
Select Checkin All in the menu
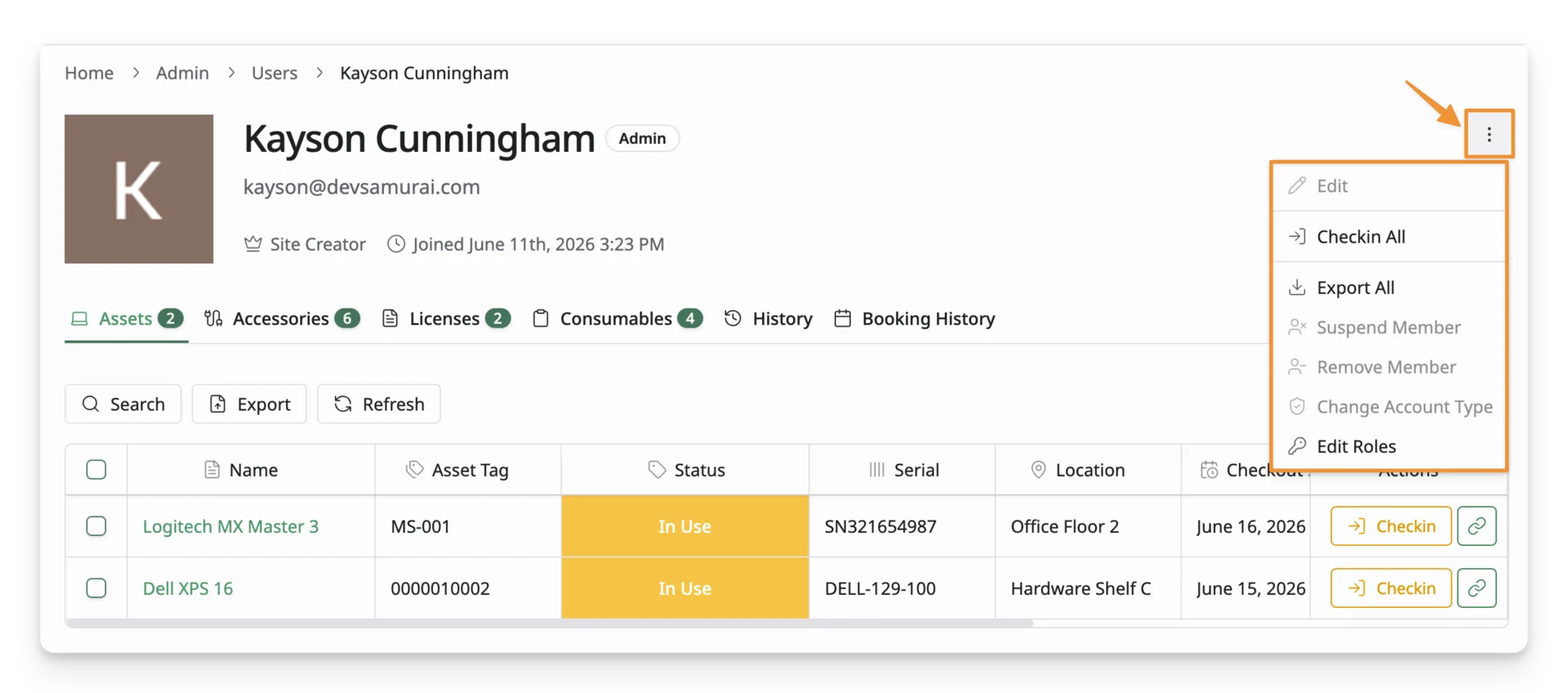1389,237
